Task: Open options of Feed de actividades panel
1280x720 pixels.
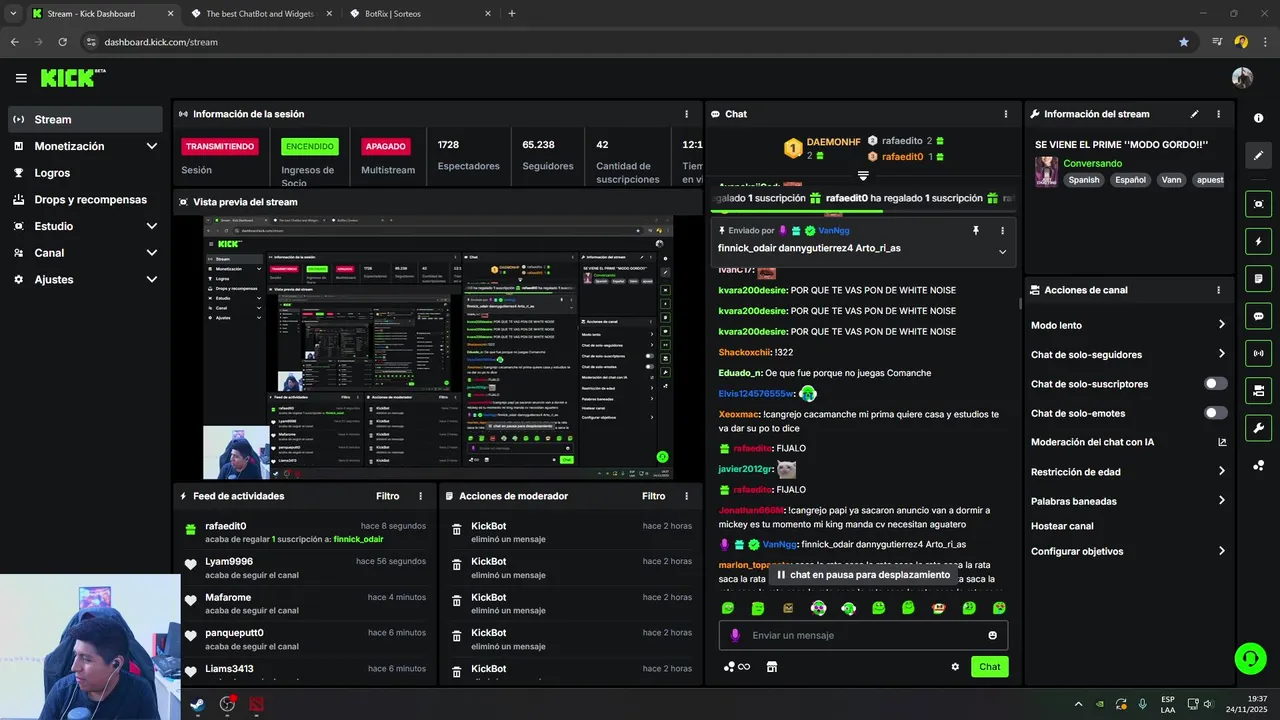Action: tap(420, 496)
